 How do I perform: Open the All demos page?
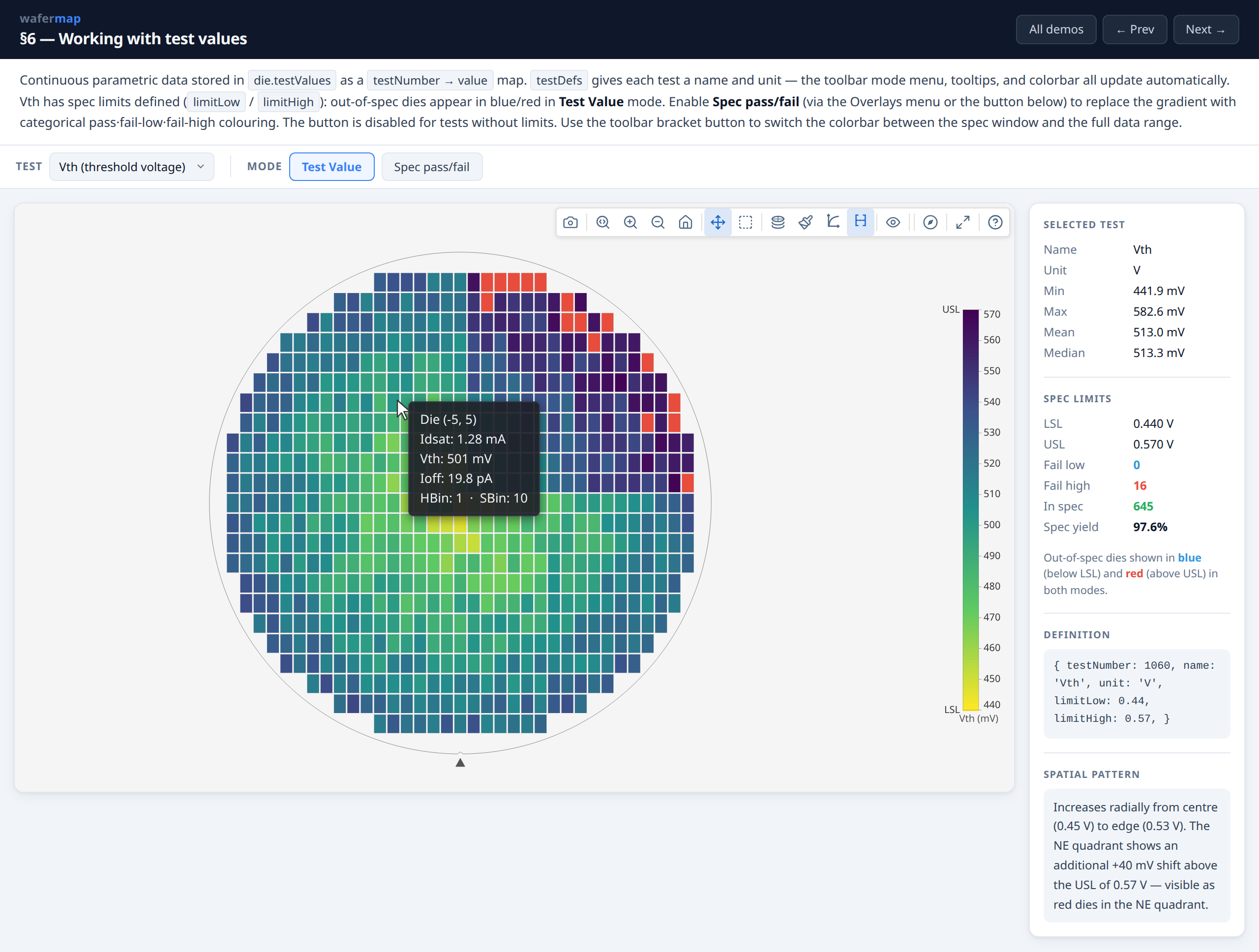click(1056, 30)
